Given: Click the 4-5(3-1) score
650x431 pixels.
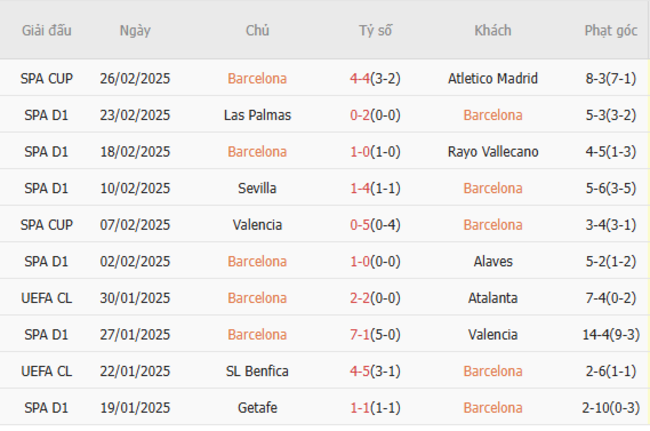Looking at the screenshot, I should [375, 371].
